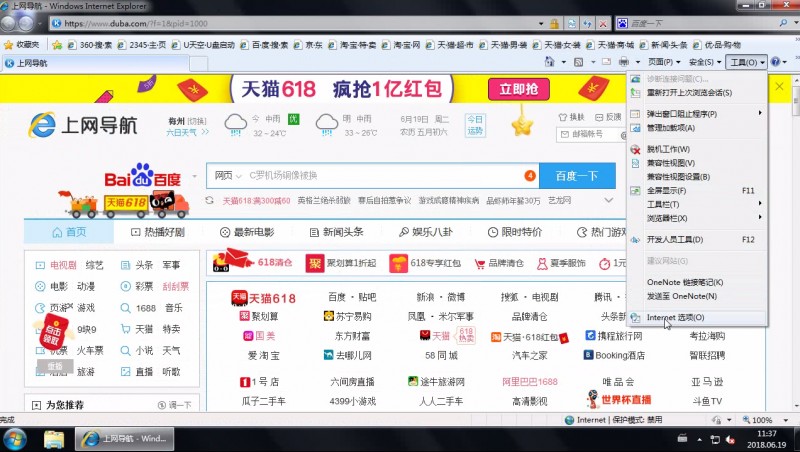This screenshot has height=452, width=800.
Task: Click the hot-words refresh icon
Action: pos(210,200)
